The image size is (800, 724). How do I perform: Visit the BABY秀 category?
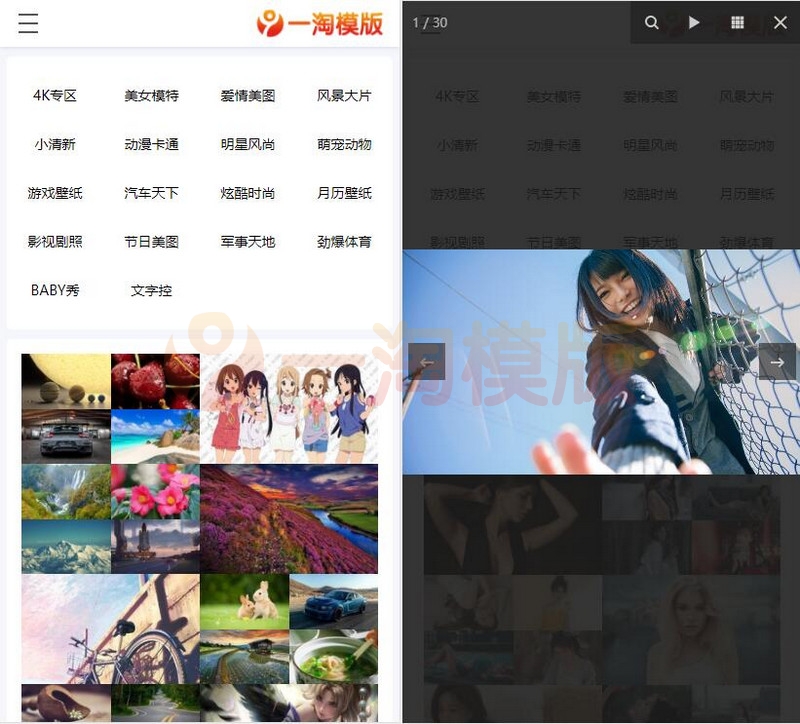click(x=54, y=290)
